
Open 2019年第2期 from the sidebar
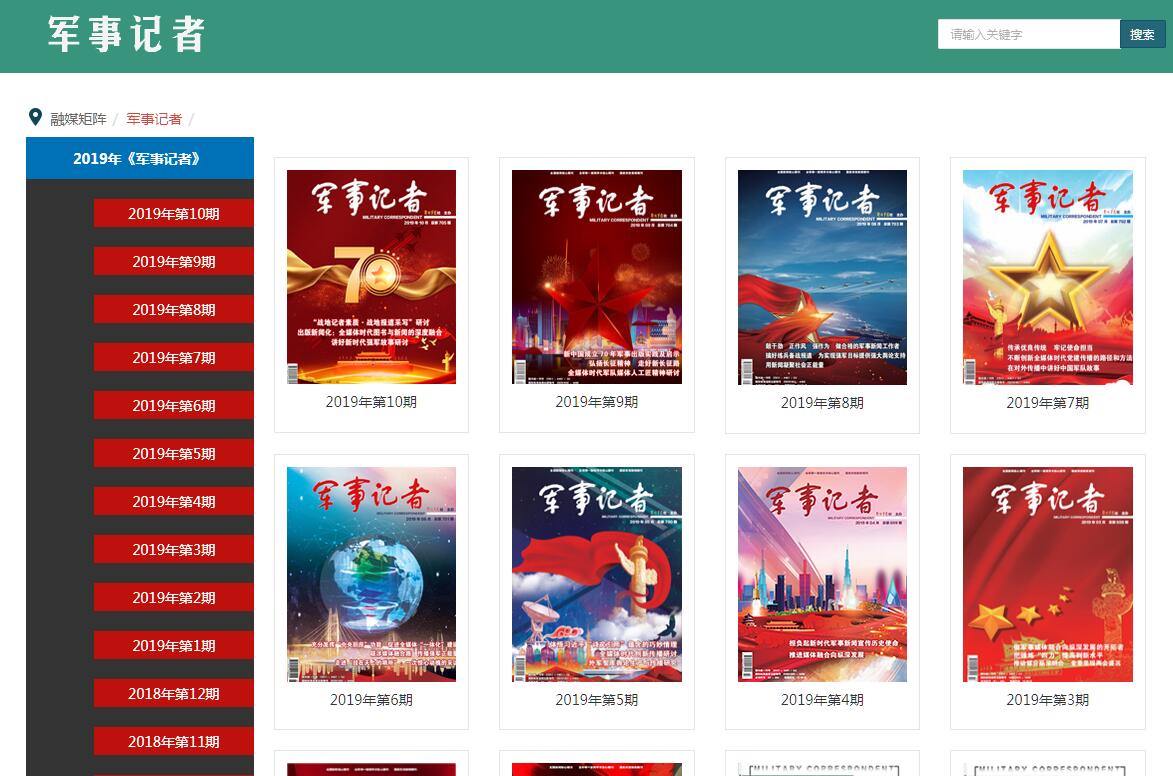pos(173,598)
